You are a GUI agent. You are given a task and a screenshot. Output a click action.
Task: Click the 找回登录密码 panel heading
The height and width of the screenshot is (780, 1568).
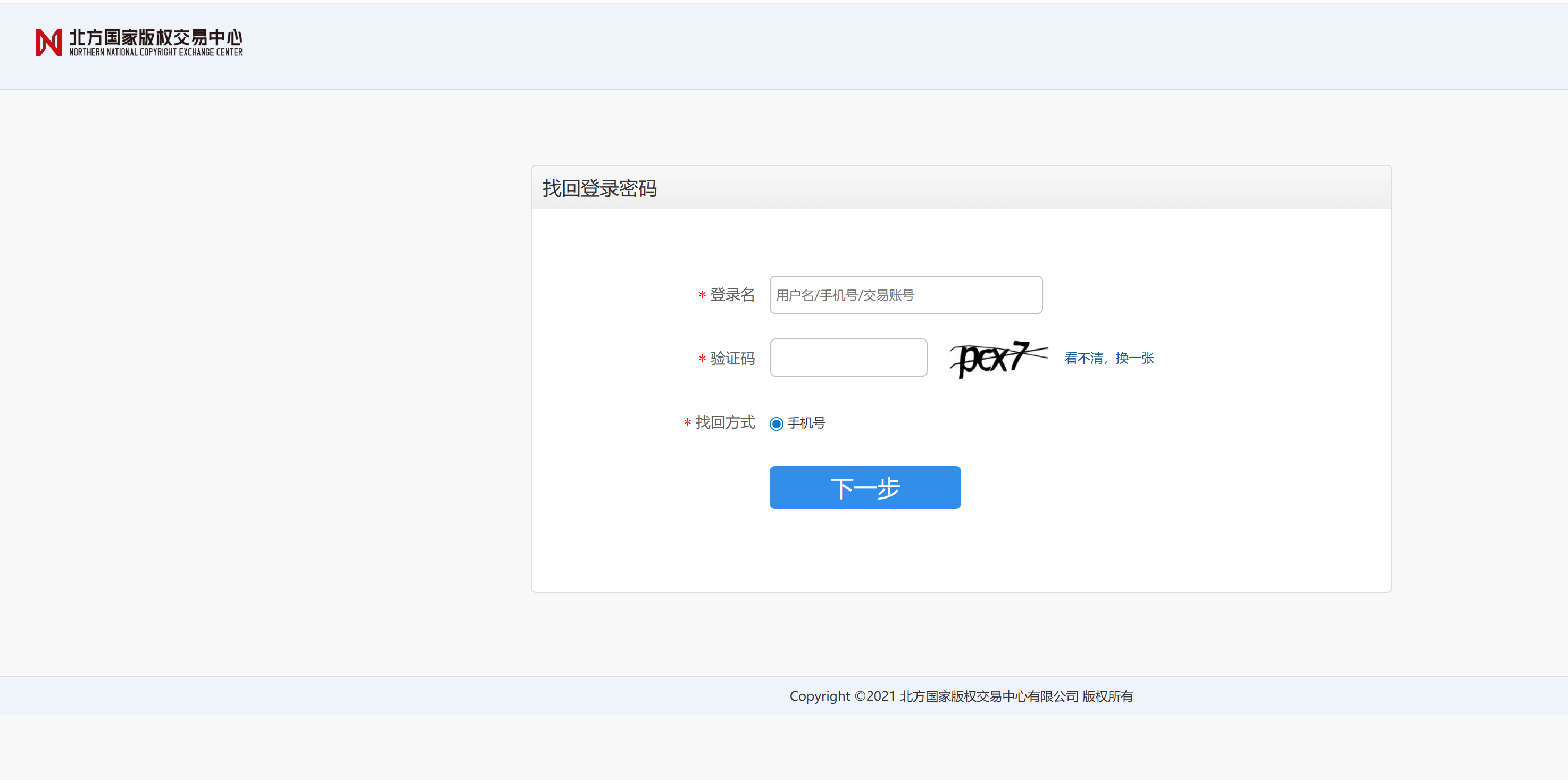point(599,188)
